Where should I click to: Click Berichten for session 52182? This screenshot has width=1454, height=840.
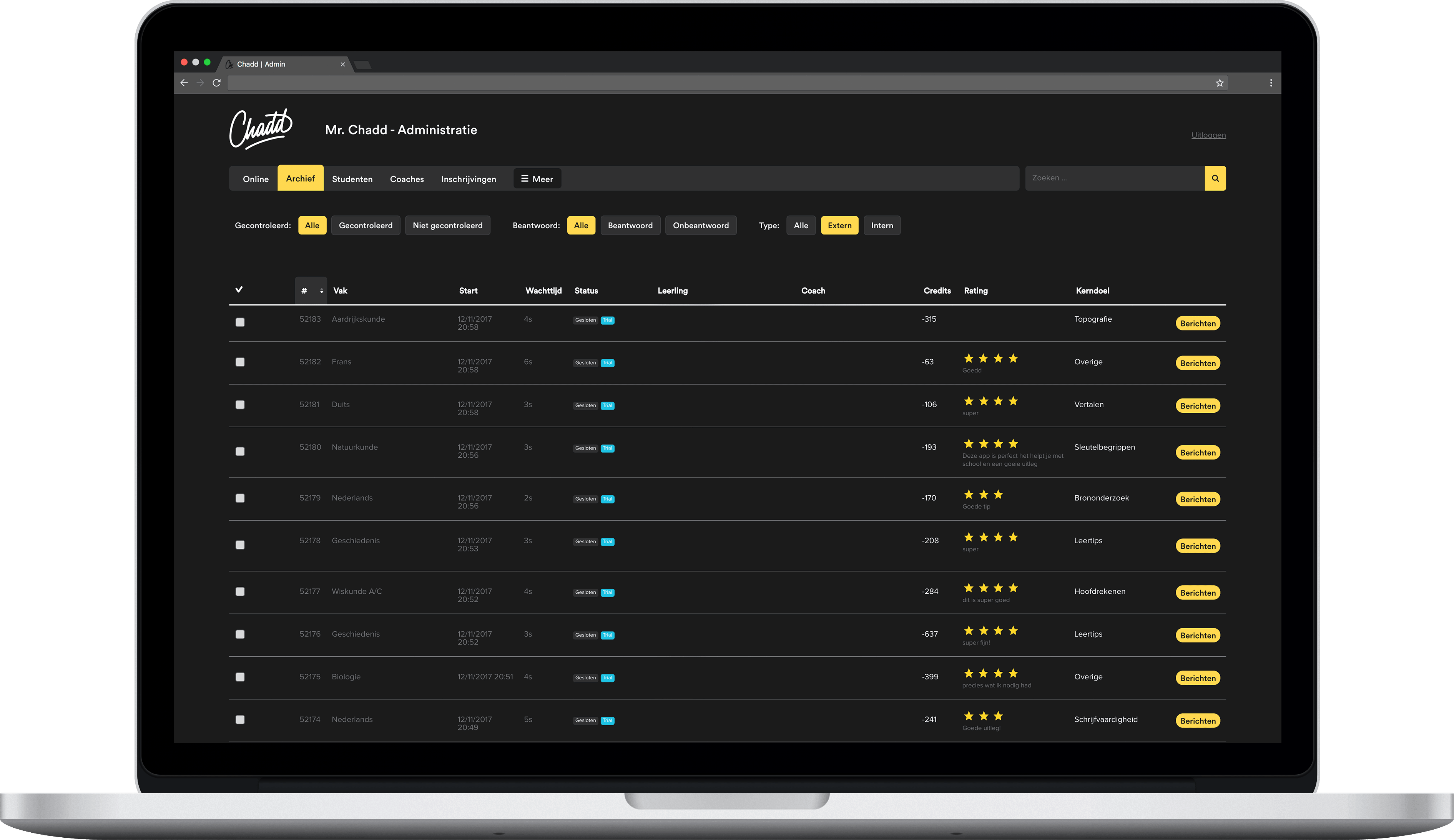tap(1197, 364)
